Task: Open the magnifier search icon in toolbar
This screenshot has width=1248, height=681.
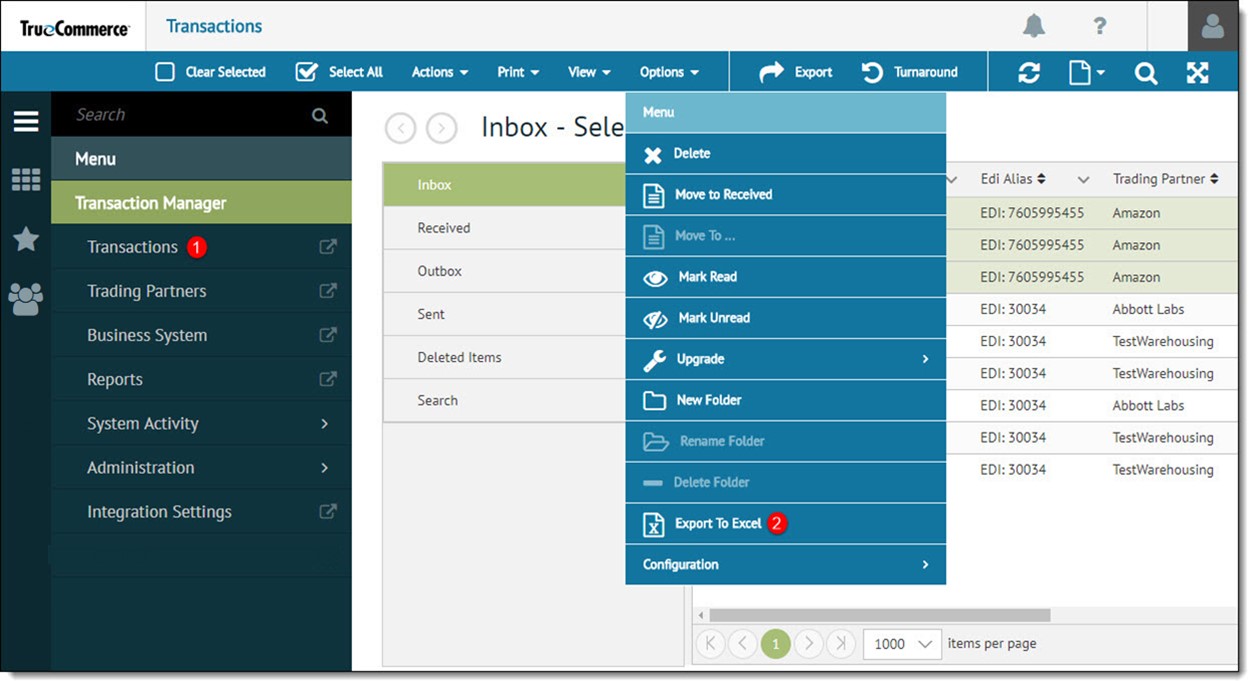Action: pyautogui.click(x=1145, y=72)
